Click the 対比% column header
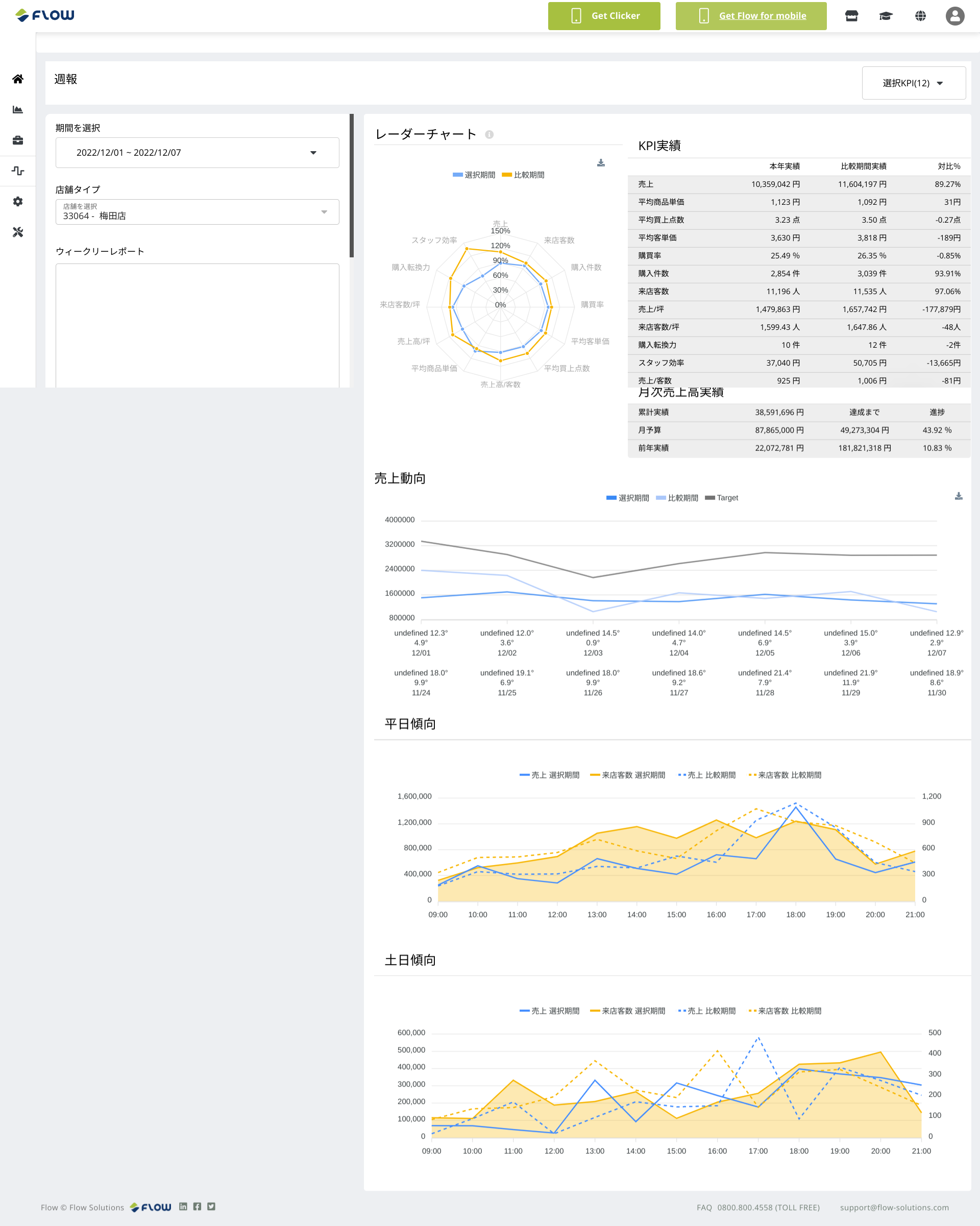 tap(949, 166)
